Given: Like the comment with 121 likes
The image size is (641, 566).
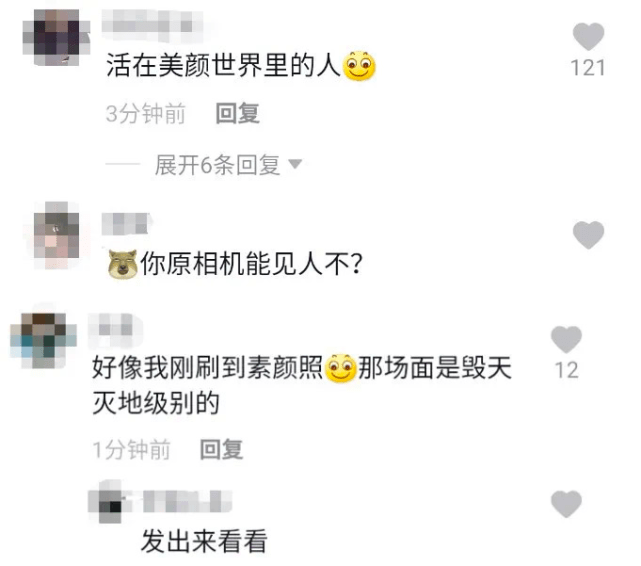Looking at the screenshot, I should pyautogui.click(x=588, y=36).
